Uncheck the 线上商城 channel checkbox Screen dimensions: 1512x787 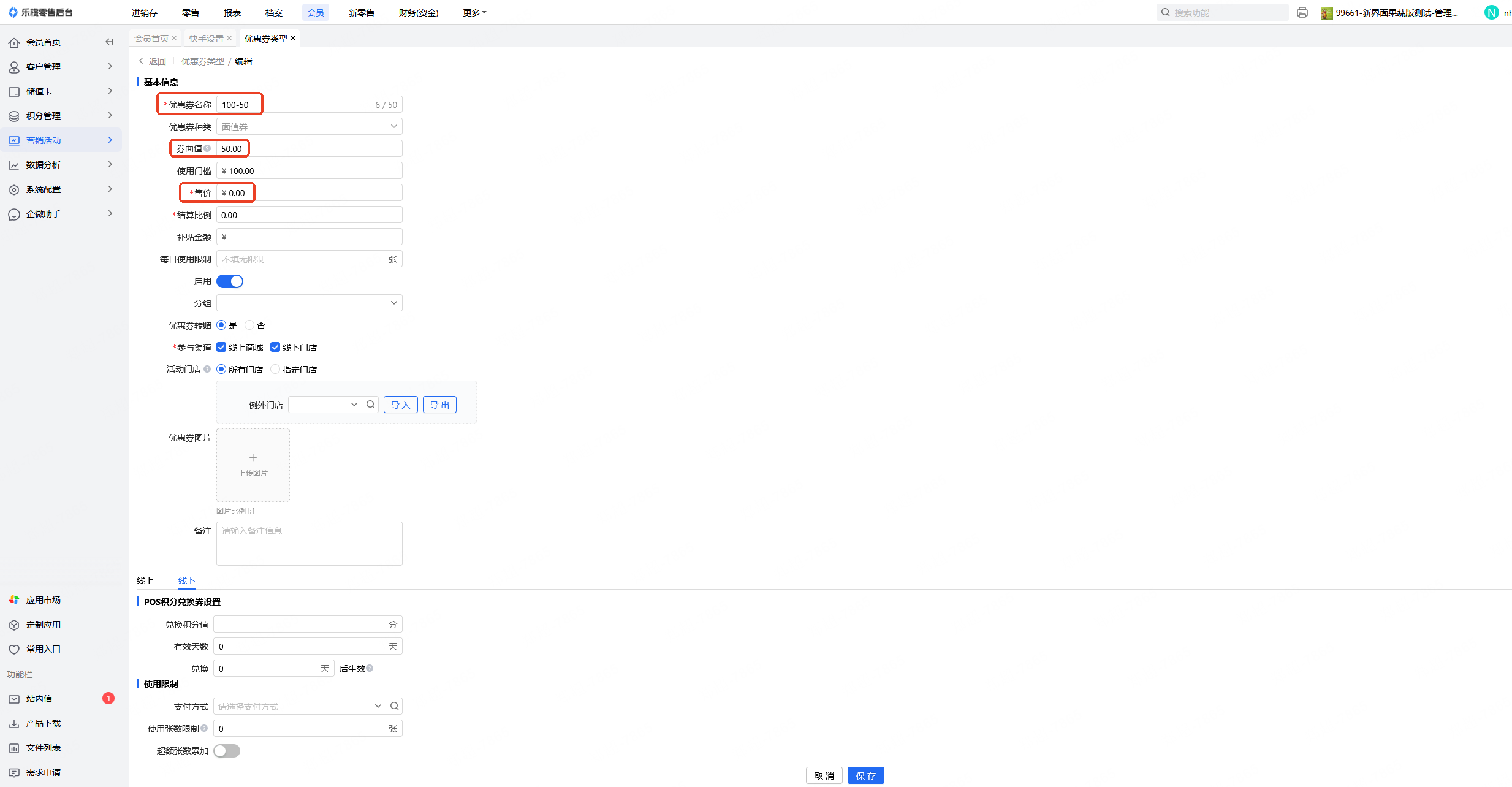[221, 348]
